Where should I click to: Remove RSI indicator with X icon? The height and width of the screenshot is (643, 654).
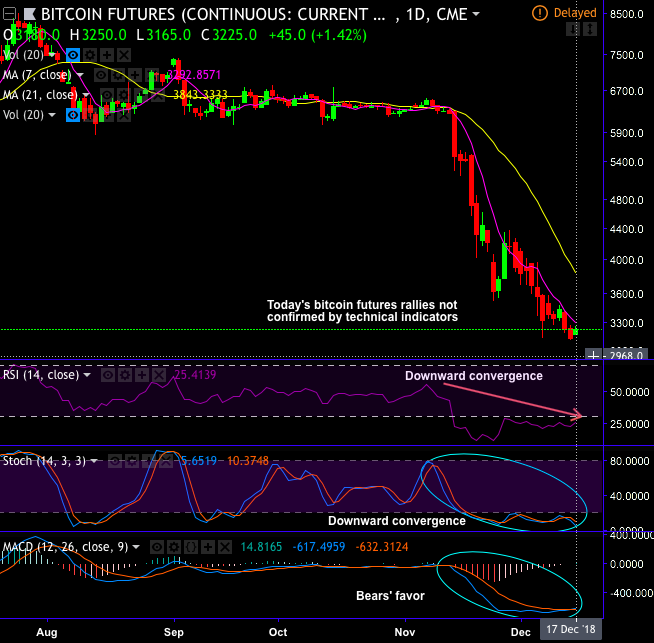tap(158, 375)
